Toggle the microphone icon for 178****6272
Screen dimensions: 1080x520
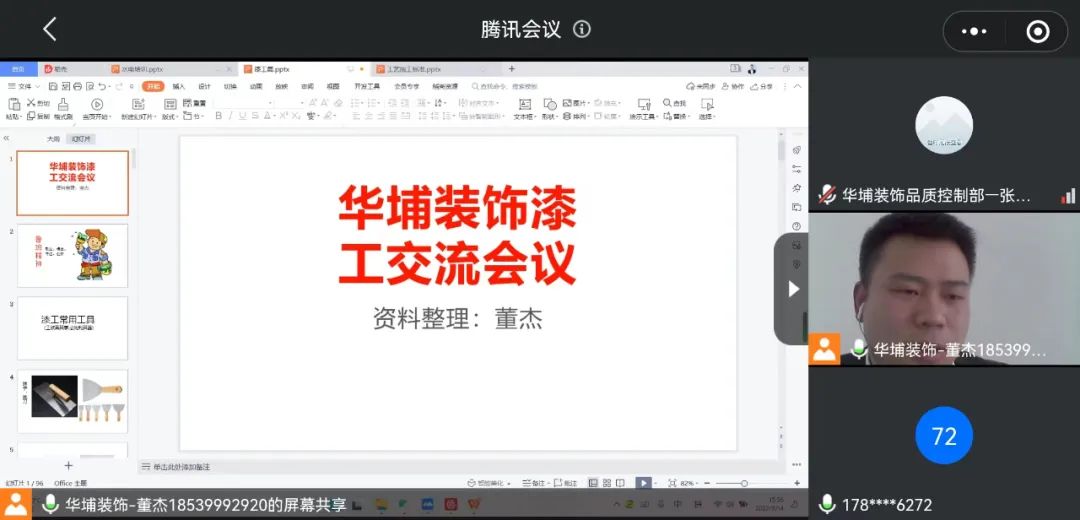[x=827, y=504]
